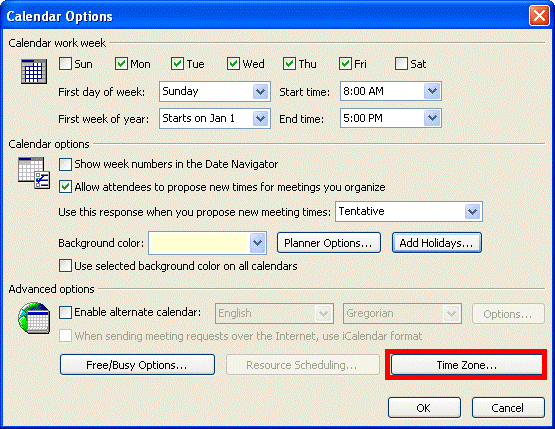
Task: Click the globe calendar advanced options icon
Action: [x=34, y=318]
